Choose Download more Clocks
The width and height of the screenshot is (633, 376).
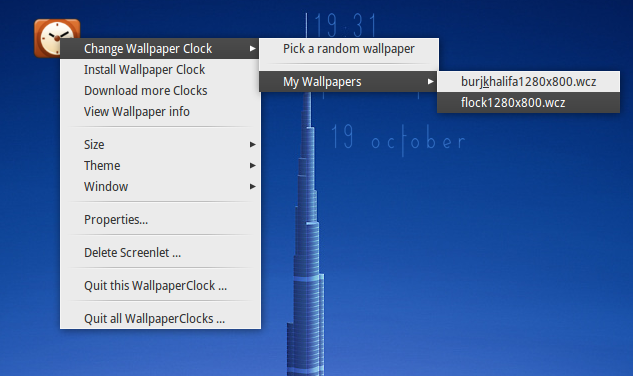click(x=160, y=90)
